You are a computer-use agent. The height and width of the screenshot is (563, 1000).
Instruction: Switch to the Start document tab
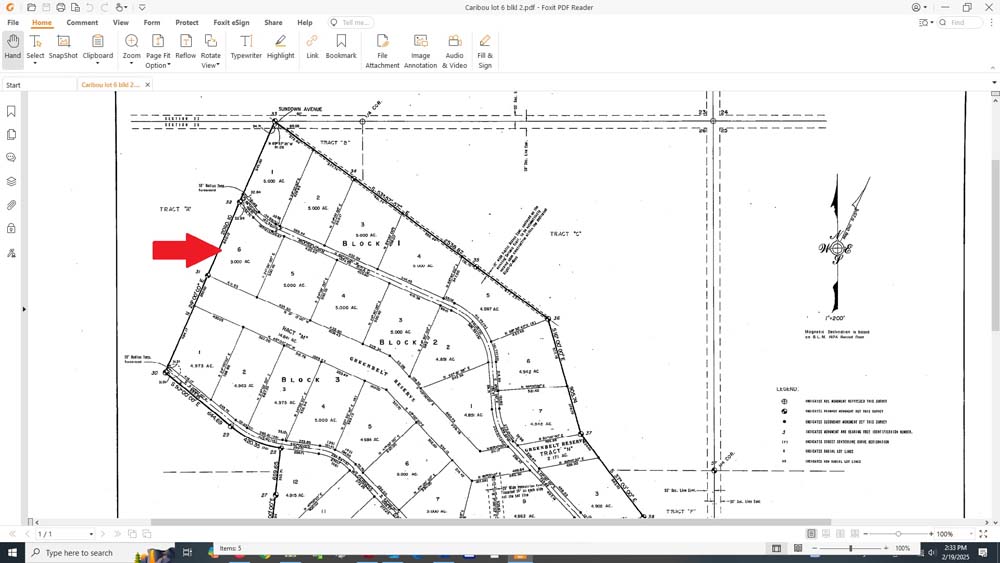pos(13,85)
